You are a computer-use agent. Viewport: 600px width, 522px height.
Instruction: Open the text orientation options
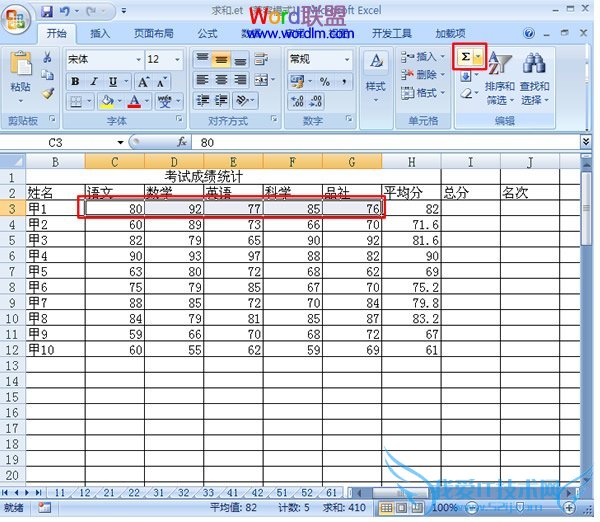click(x=245, y=101)
